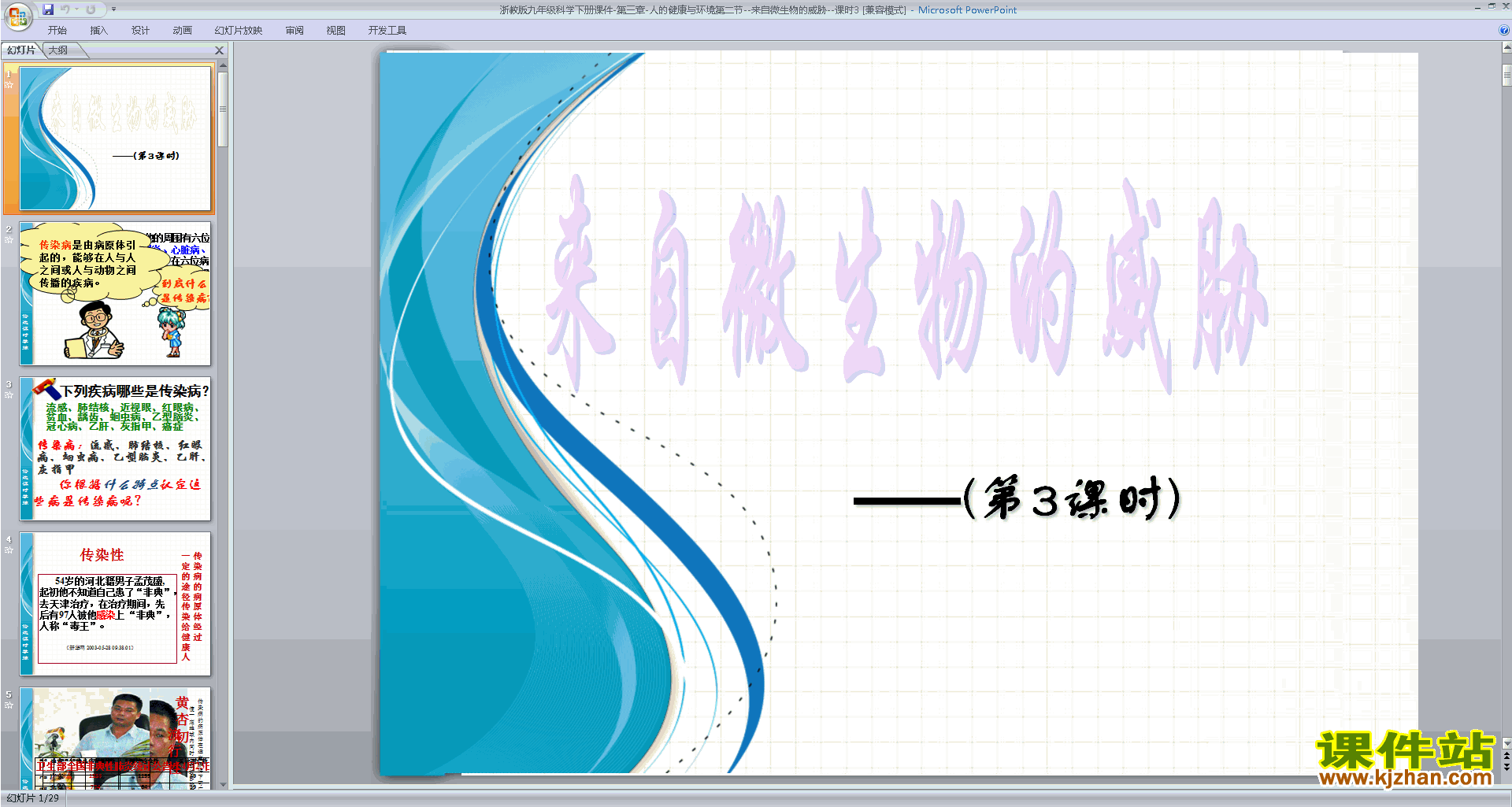The width and height of the screenshot is (1512, 807).
Task: Click animation star icon under slide 1 number
Action: (9, 85)
